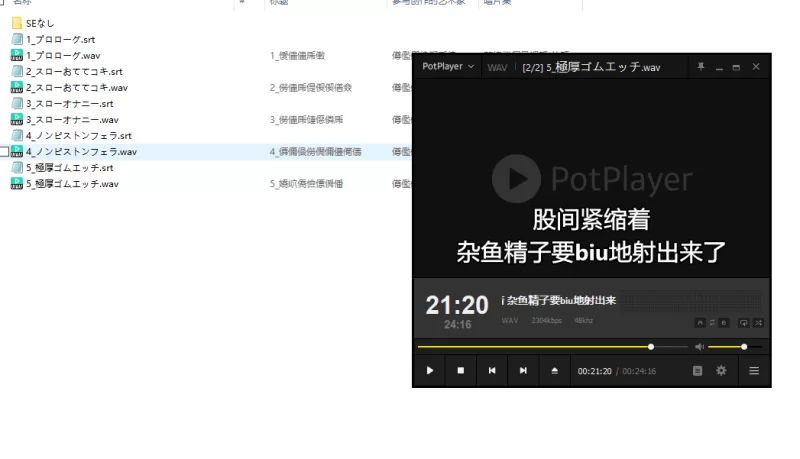
Task: Click the 2304kbps bitrate label
Action: (546, 320)
